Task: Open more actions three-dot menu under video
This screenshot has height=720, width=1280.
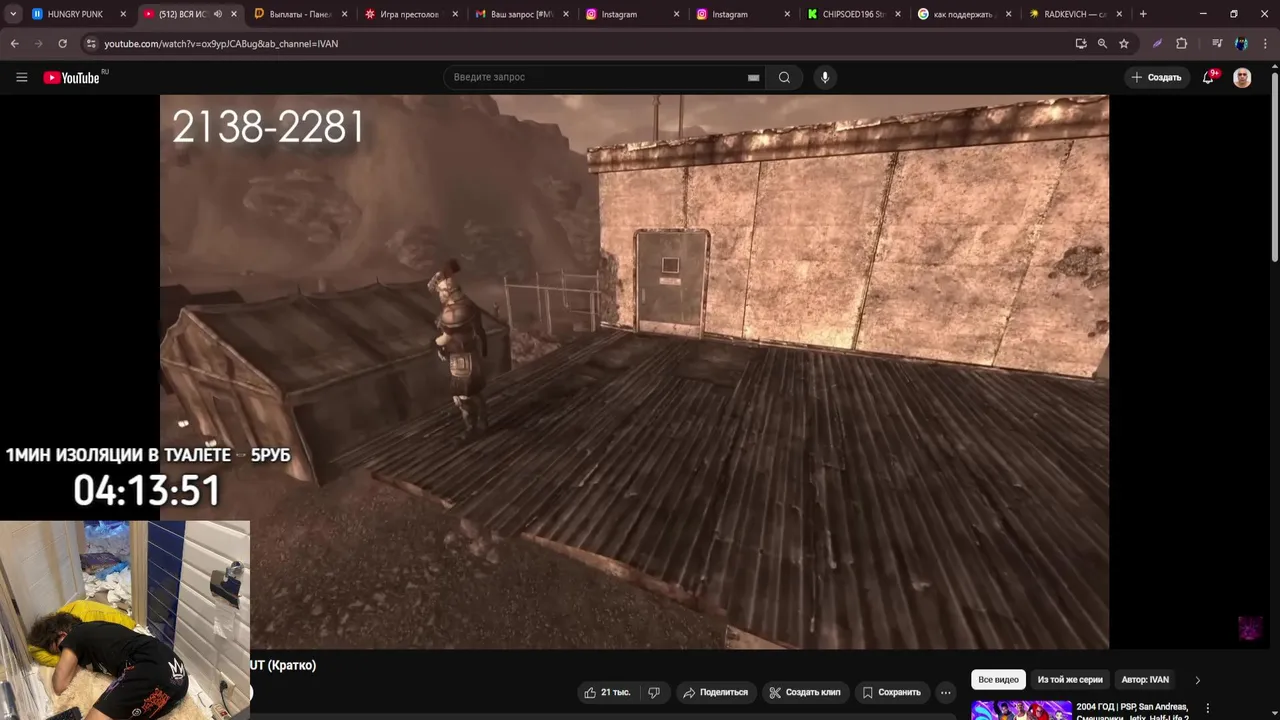Action: click(946, 692)
